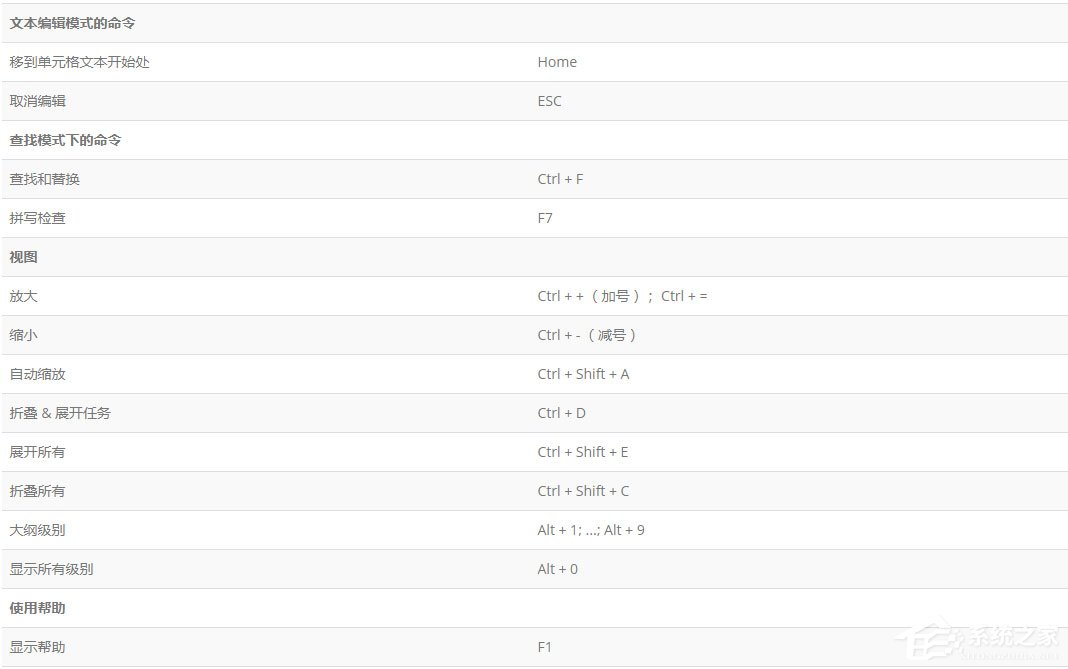Click the 'Ctrl + Shift + C' shortcut text
The width and height of the screenshot is (1068, 669).
click(x=583, y=491)
